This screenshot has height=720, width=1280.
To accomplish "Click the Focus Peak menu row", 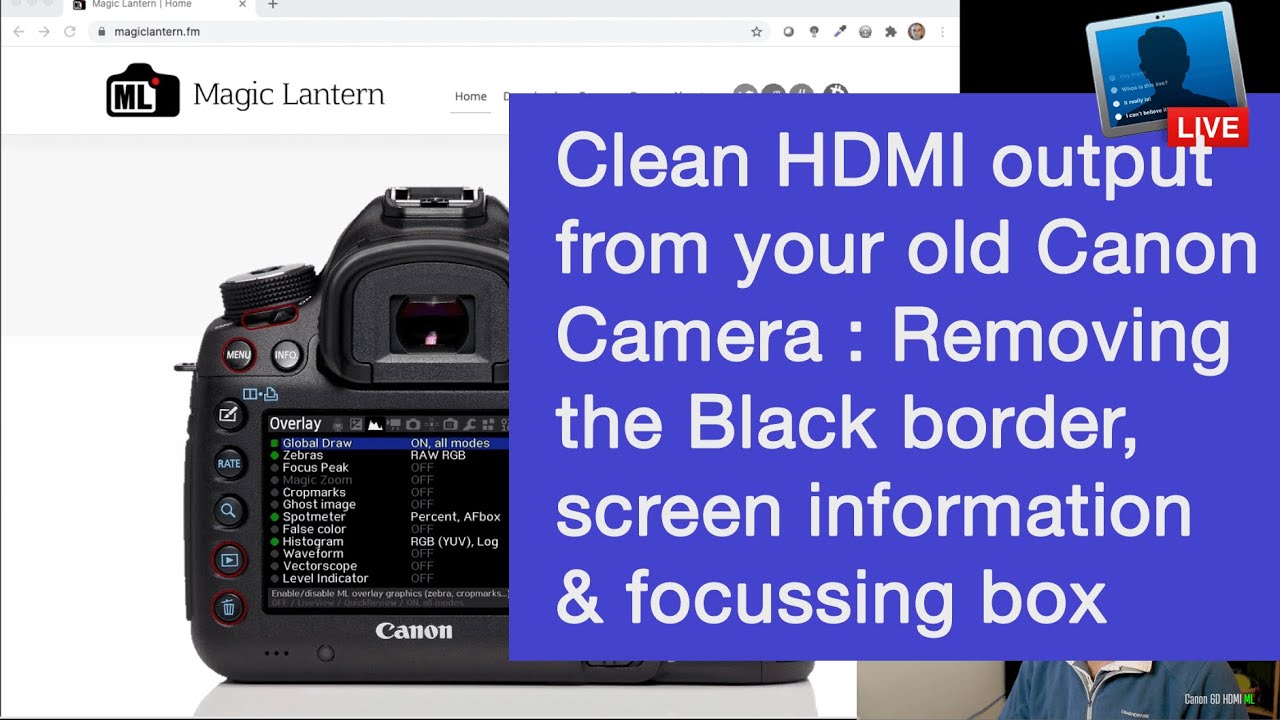I will (389, 468).
